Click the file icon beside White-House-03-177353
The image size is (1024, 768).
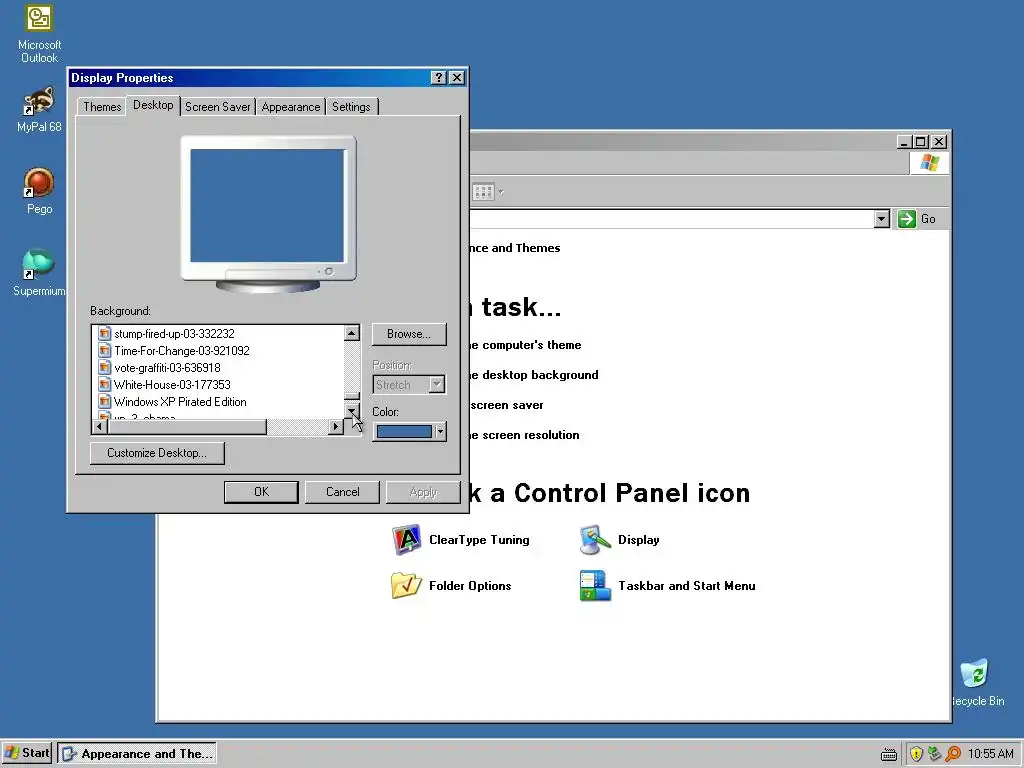104,384
